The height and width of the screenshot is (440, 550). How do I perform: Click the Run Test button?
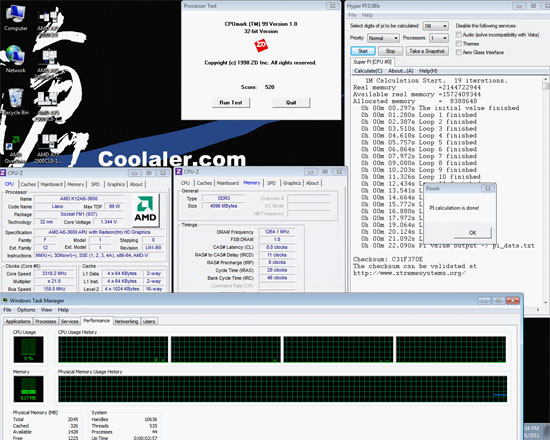pyautogui.click(x=231, y=102)
